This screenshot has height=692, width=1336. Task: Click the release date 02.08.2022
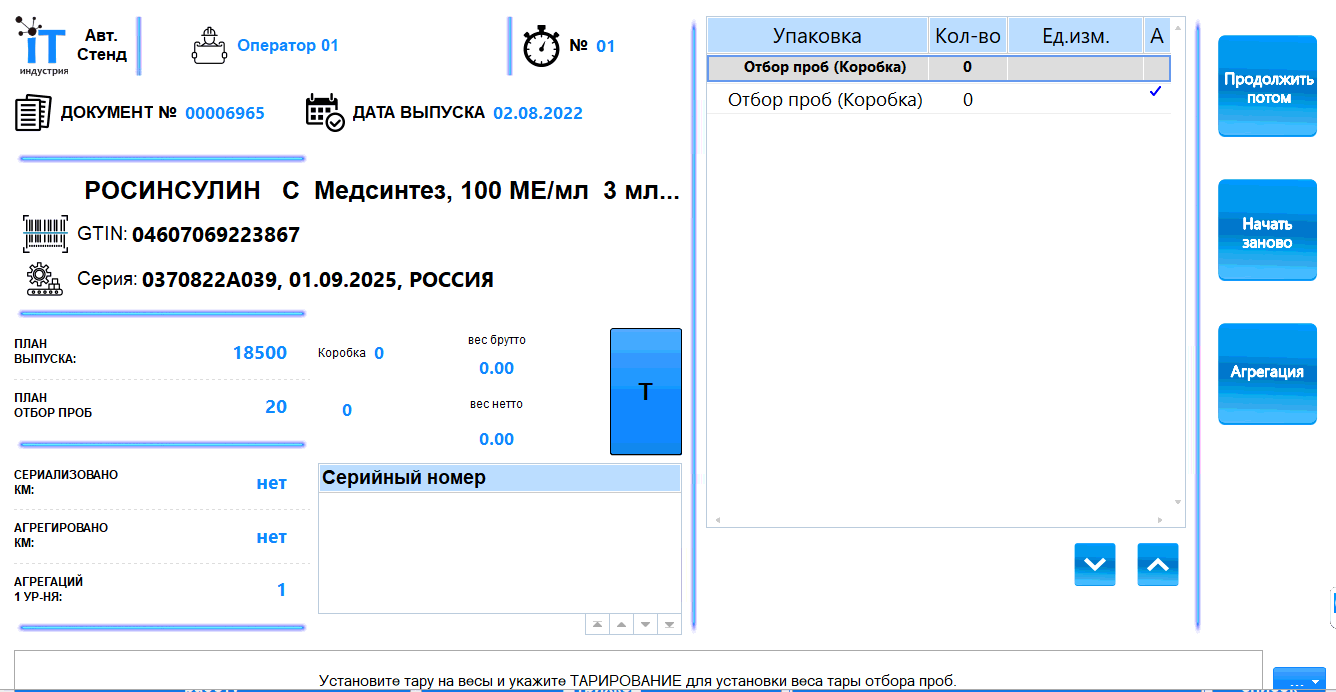[538, 113]
